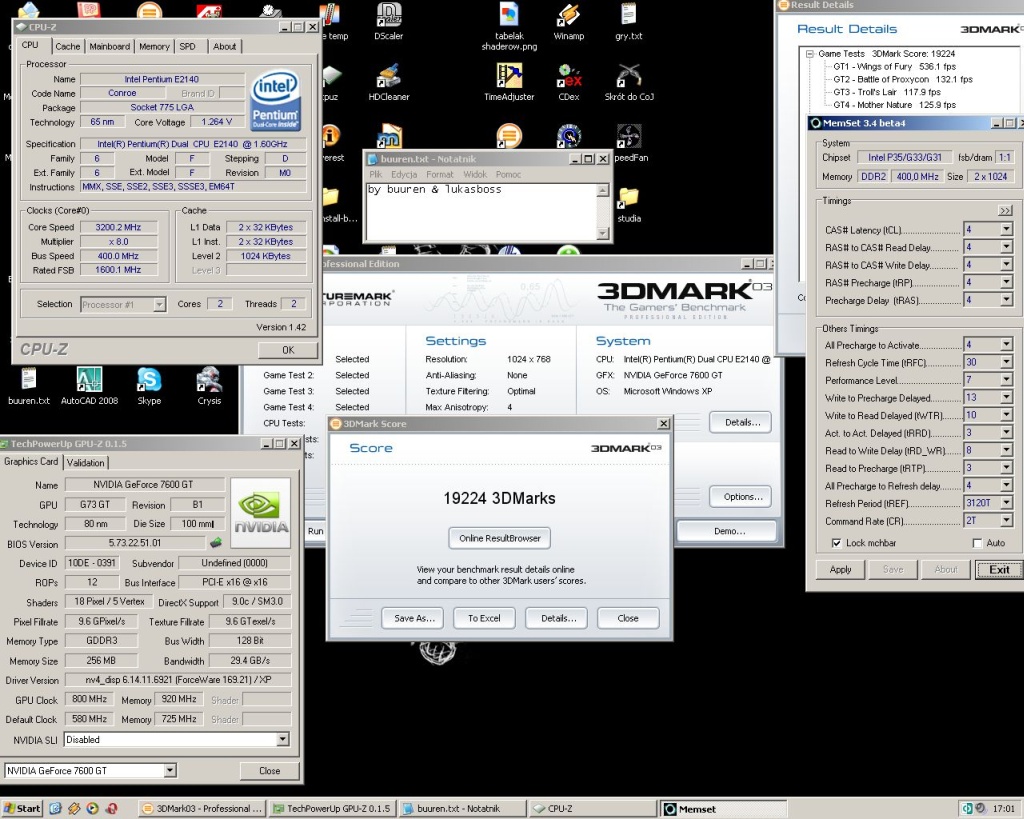The image size is (1024, 819).
Task: Open Refresh Cycle Time (tRFC) dropdown
Action: tap(1006, 362)
